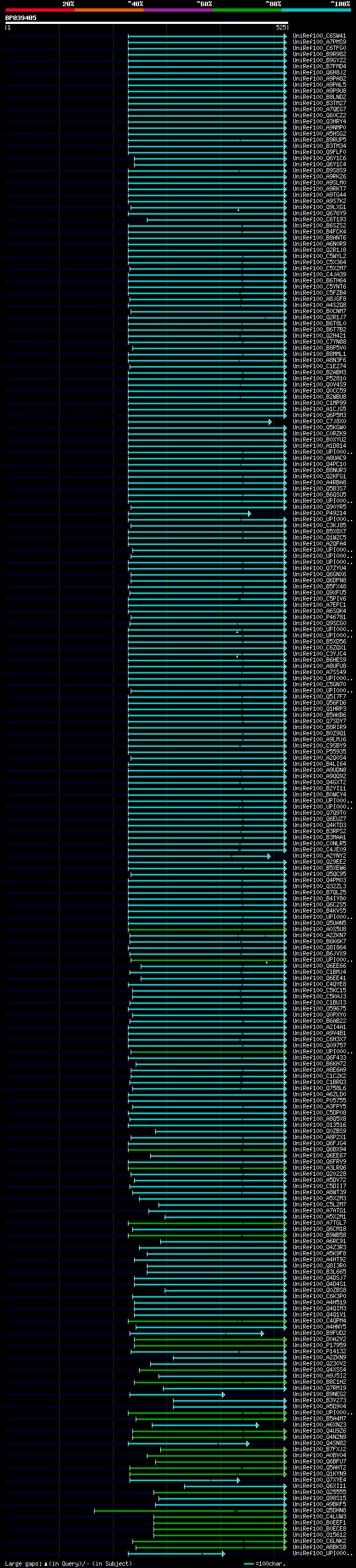The image size is (356, 1568).
Task: Open hit UniRef100_A7PMS9
Action: [x=319, y=42]
